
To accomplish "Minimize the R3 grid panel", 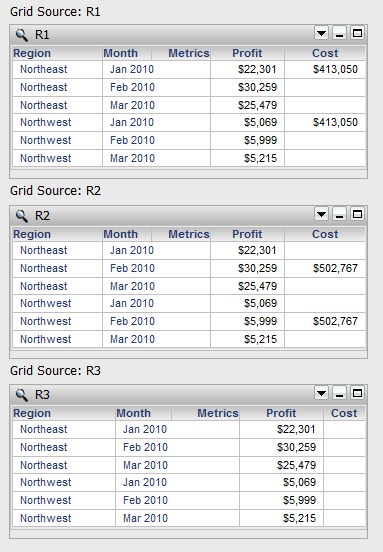I will [339, 393].
